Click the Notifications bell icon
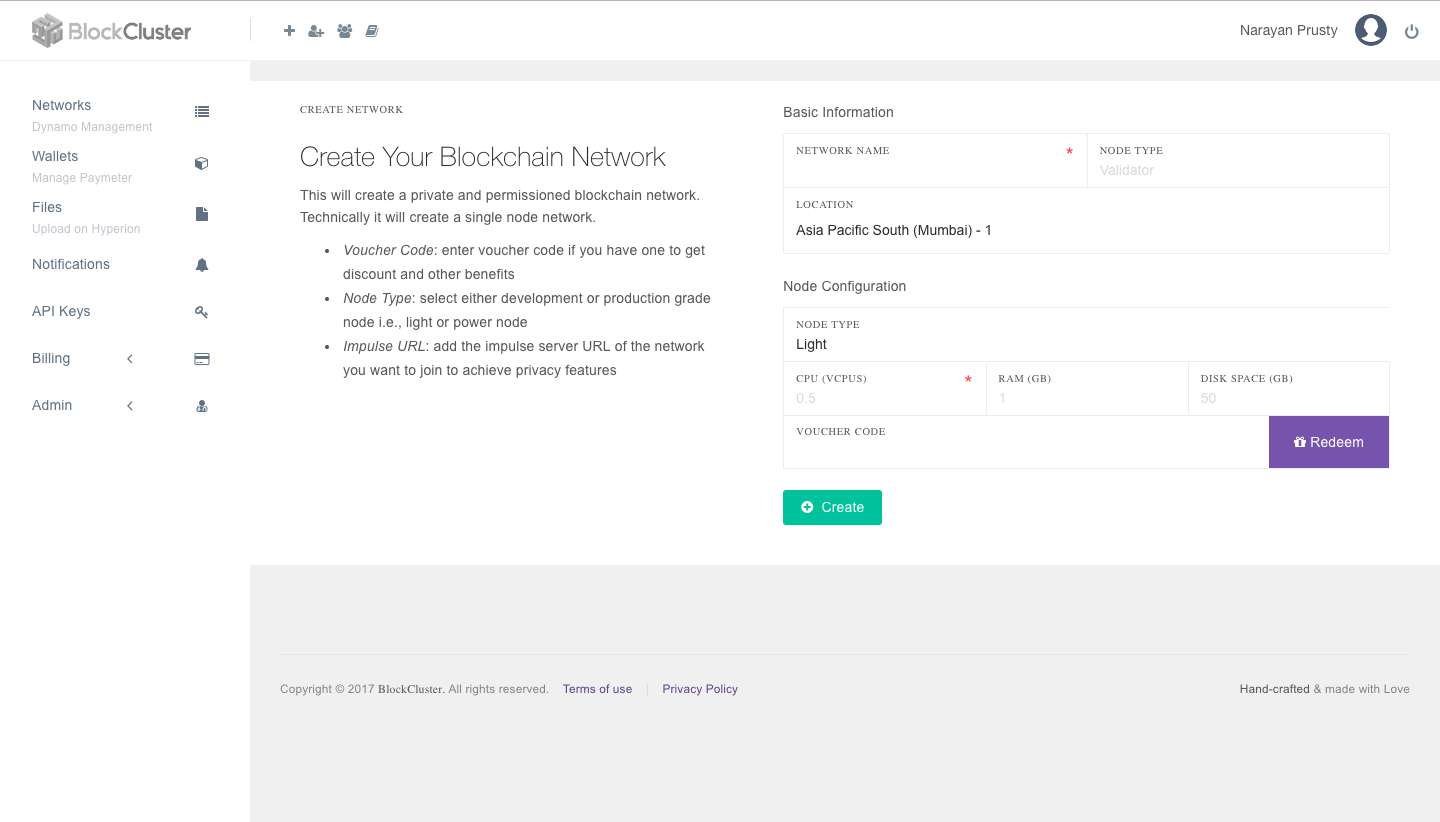The height and width of the screenshot is (822, 1440). pos(202,264)
